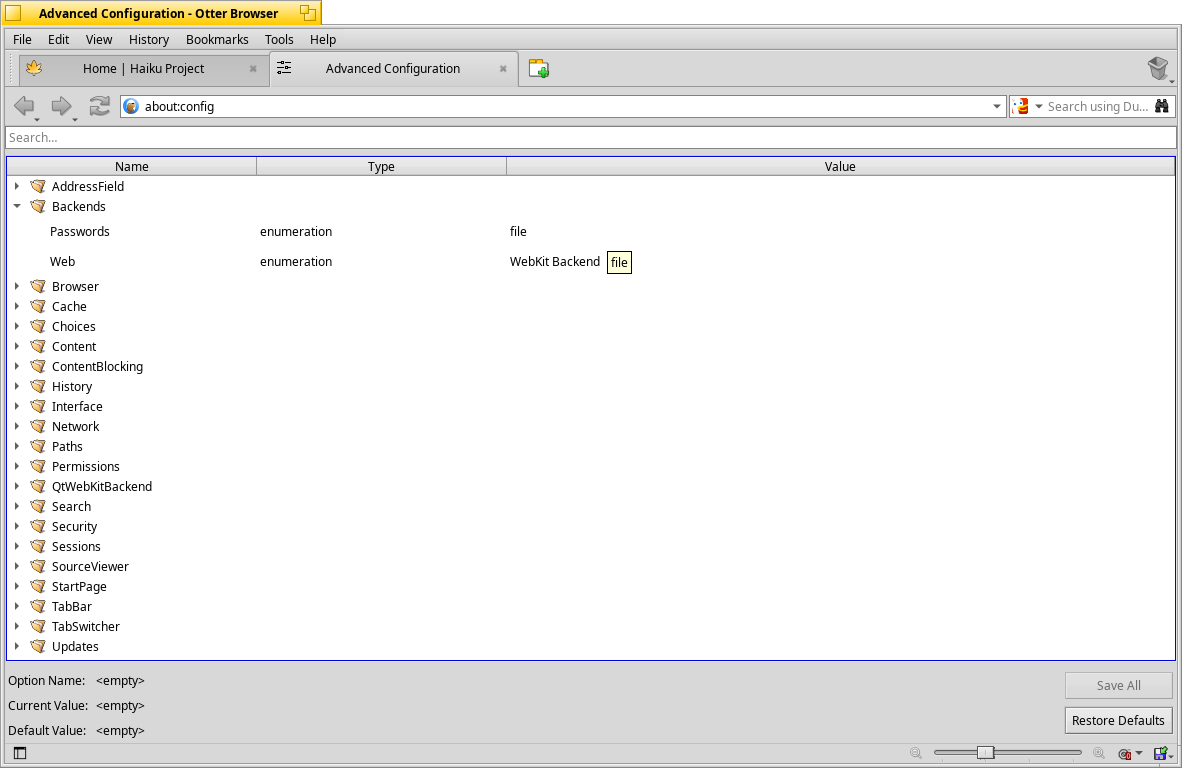
Task: Select the Updates tree item
Action: [x=75, y=646]
